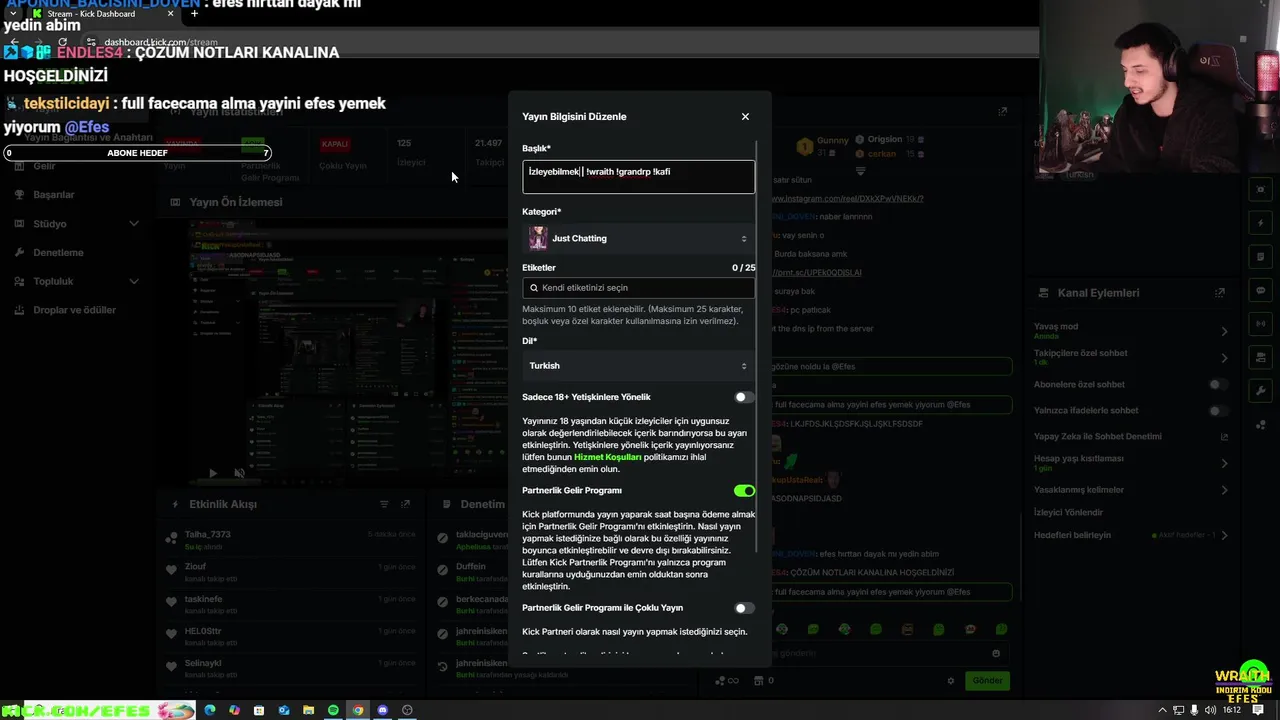Click Selinaykl in Etkinlik Akışı
This screenshot has height=720, width=1280.
tap(203, 663)
